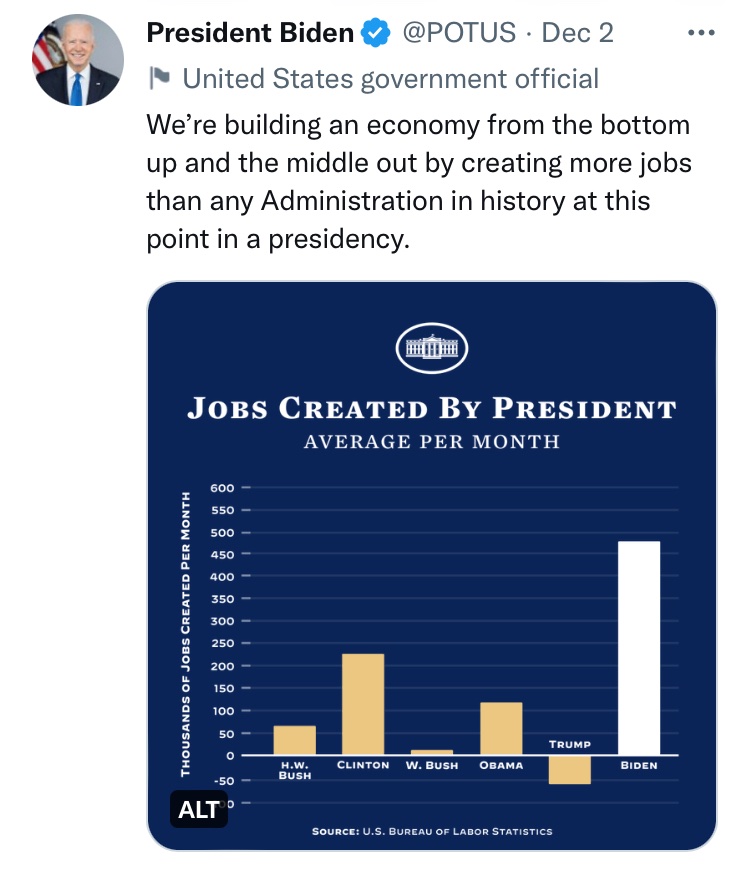The width and height of the screenshot is (750, 871).
Task: Click the W. Bush axis label
Action: [x=432, y=765]
